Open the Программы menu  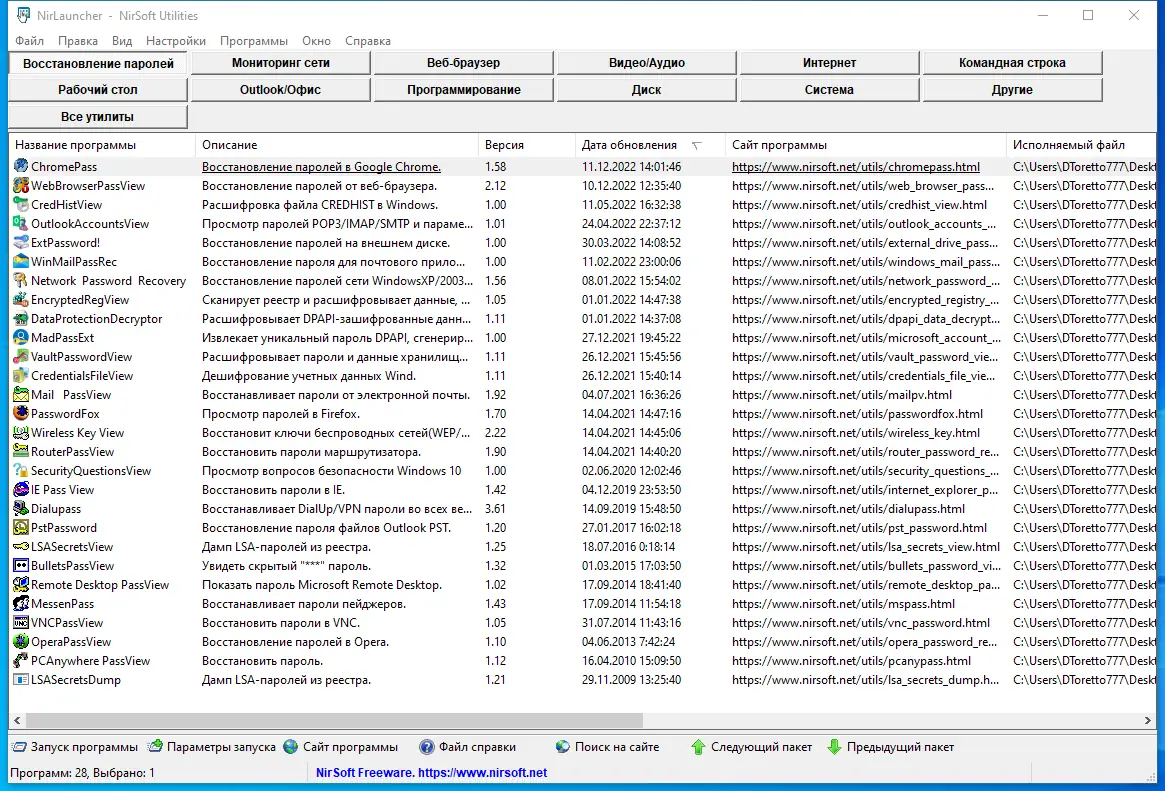[x=253, y=41]
